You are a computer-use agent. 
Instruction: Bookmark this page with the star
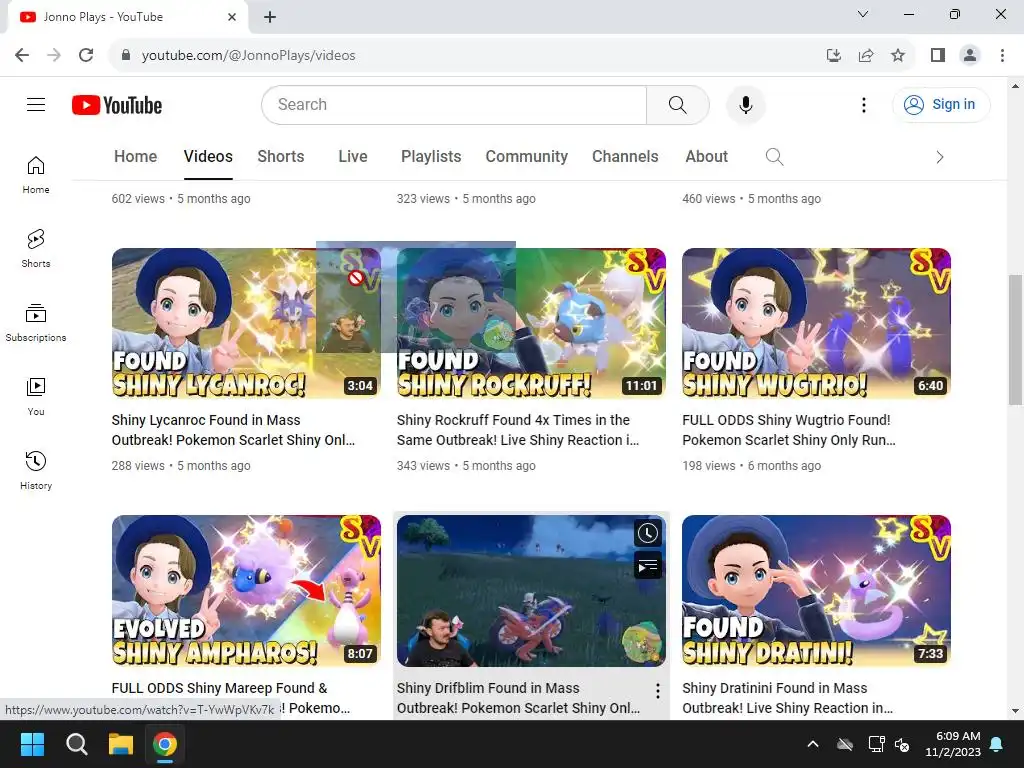click(898, 55)
